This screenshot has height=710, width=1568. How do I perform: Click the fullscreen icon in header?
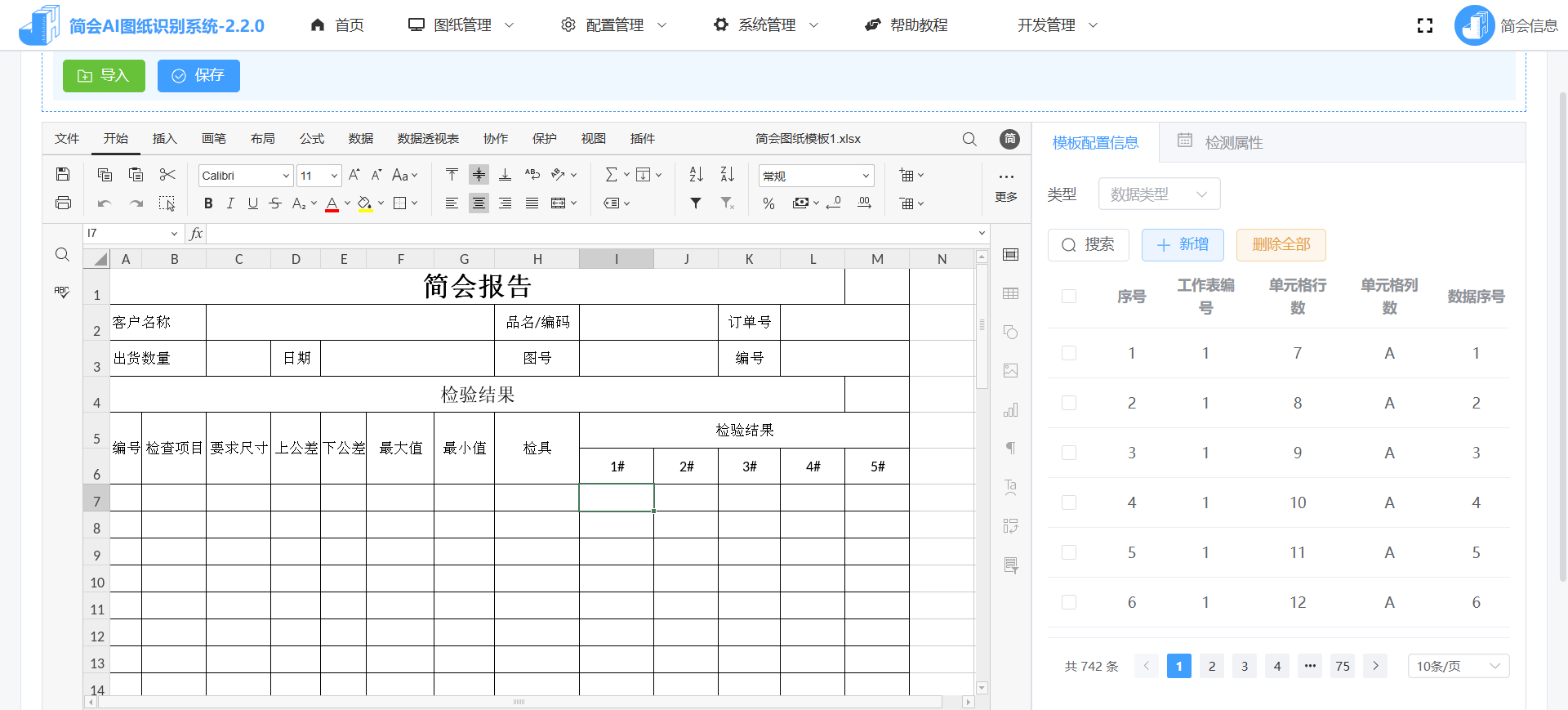1425,25
